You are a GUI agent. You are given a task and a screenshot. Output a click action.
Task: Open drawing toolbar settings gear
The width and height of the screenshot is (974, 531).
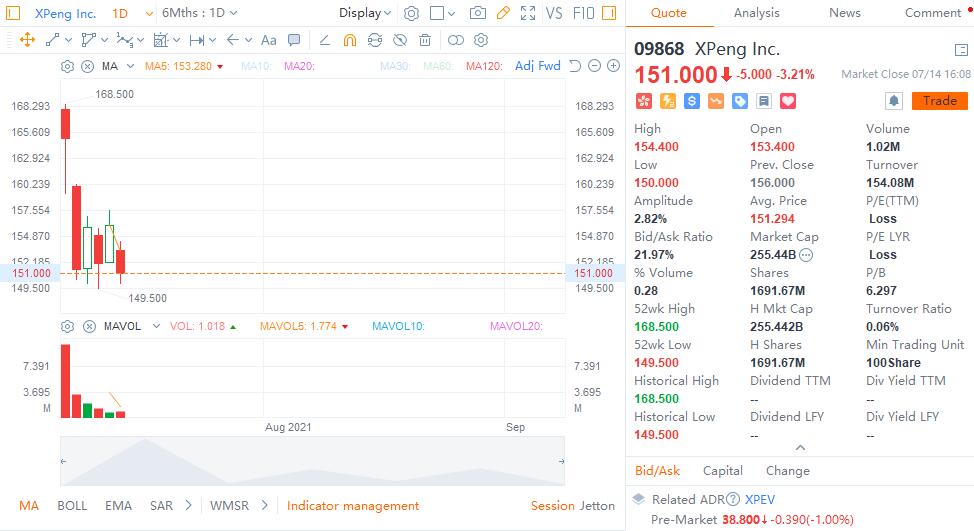pyautogui.click(x=481, y=40)
